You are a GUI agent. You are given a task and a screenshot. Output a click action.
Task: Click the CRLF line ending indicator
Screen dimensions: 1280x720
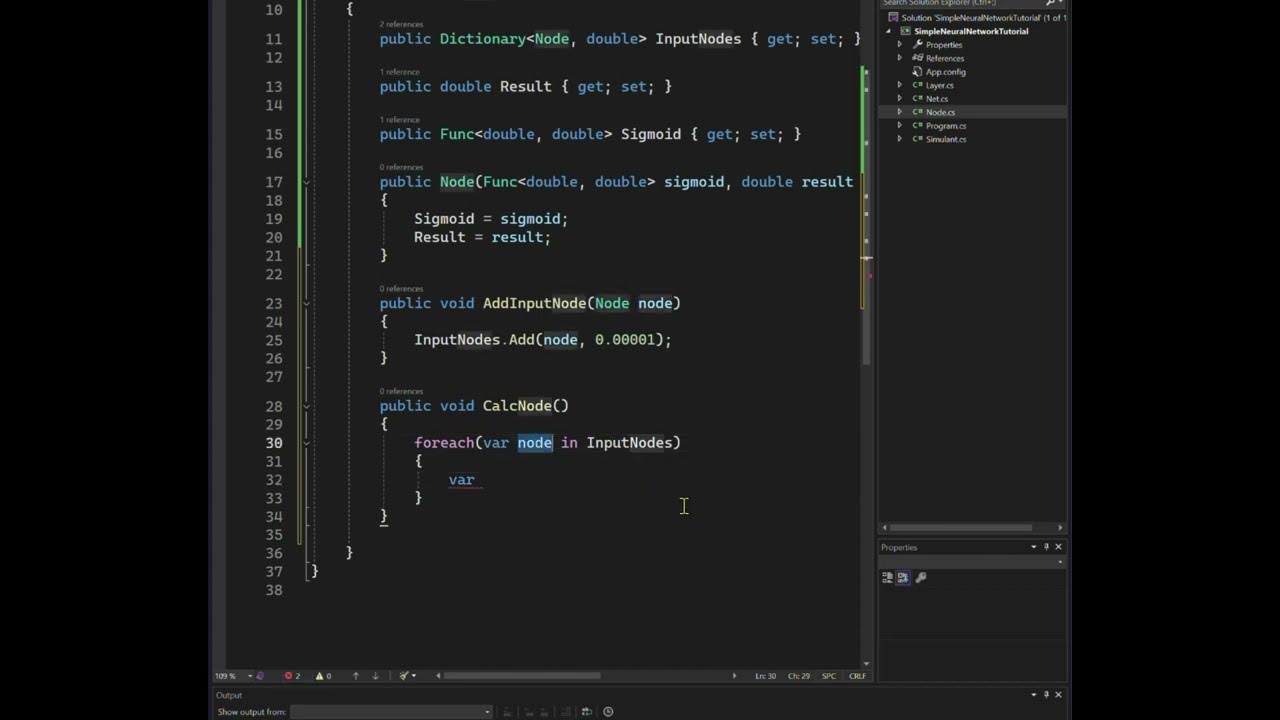pos(857,676)
